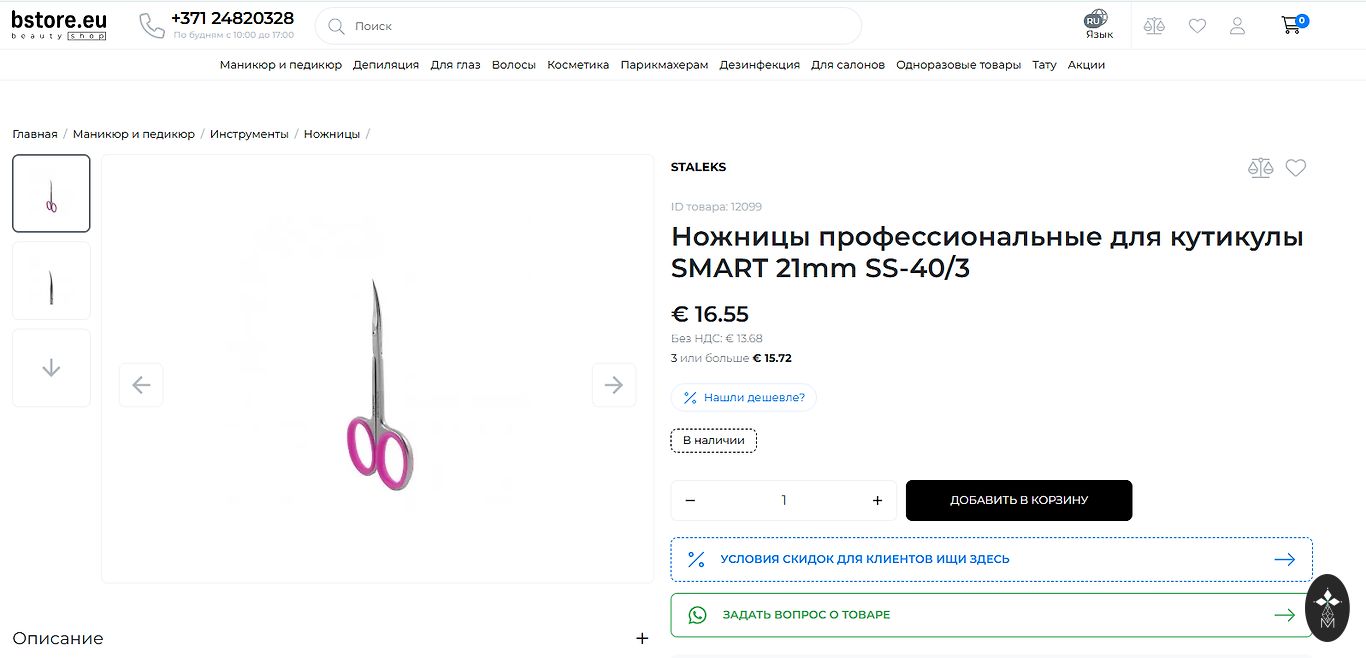Show next product image arrow
The width and height of the screenshot is (1366, 658).
[614, 385]
